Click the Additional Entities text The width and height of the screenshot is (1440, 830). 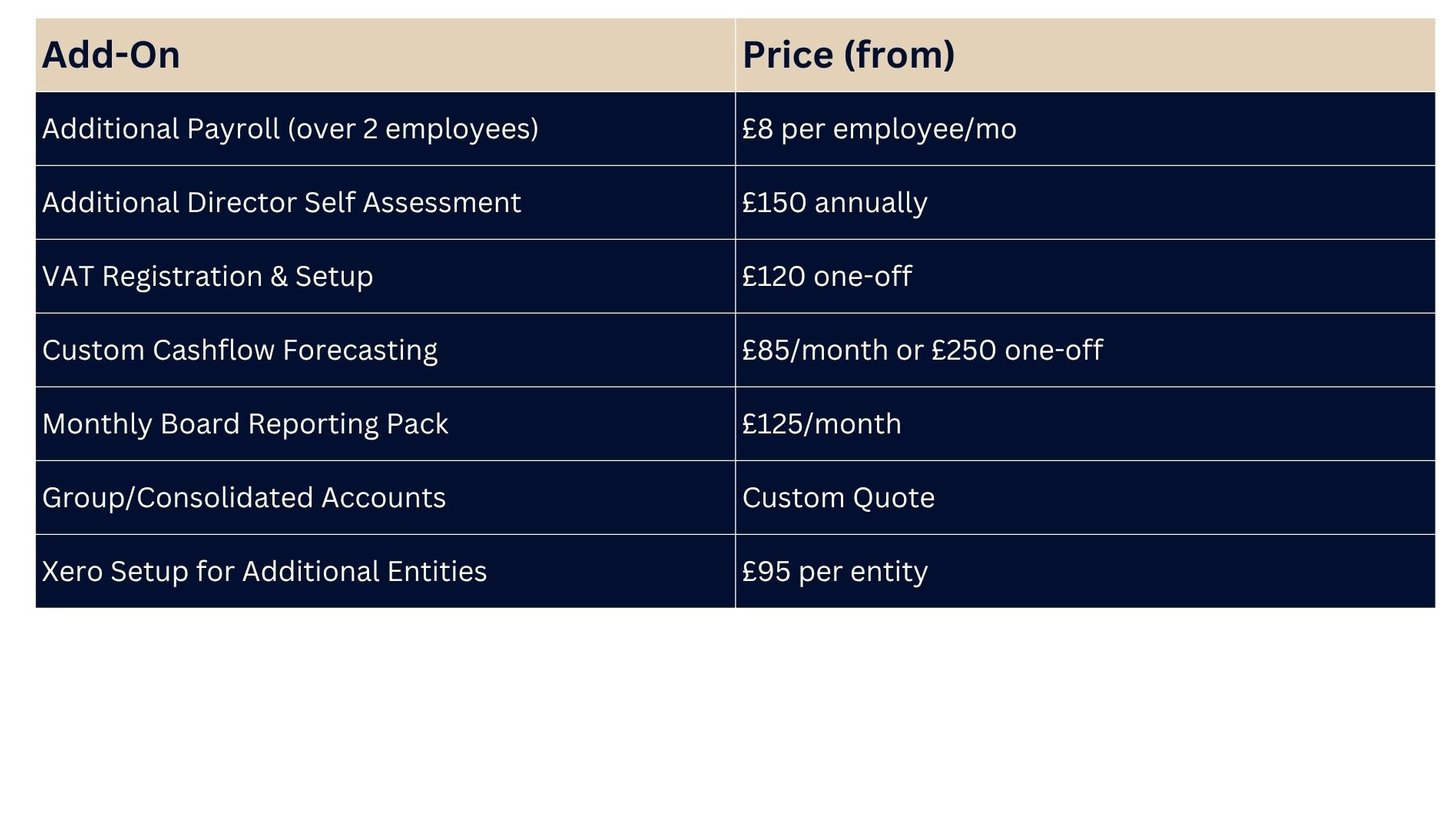coord(364,572)
